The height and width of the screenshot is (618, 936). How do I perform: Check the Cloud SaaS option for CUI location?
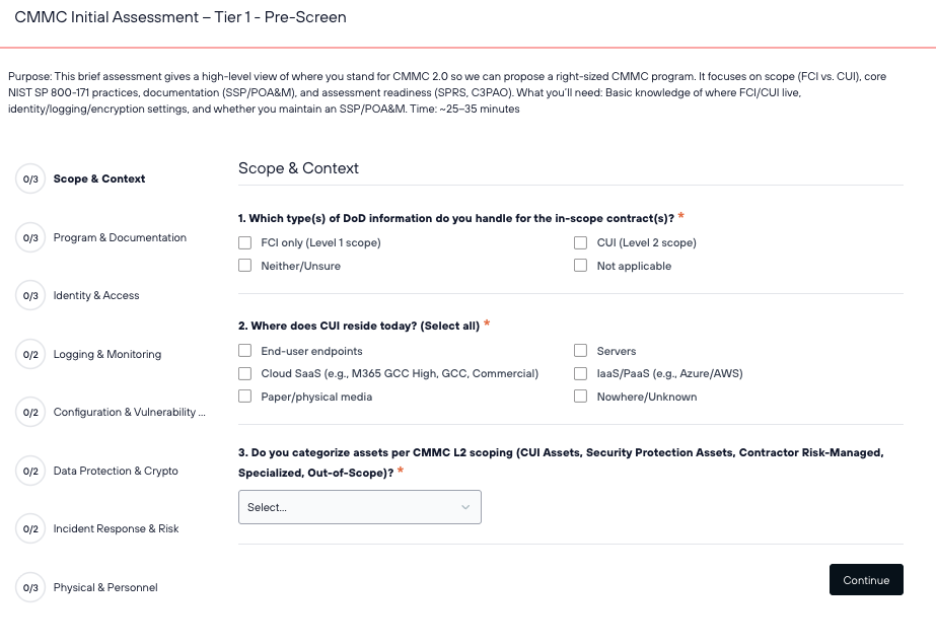point(243,372)
